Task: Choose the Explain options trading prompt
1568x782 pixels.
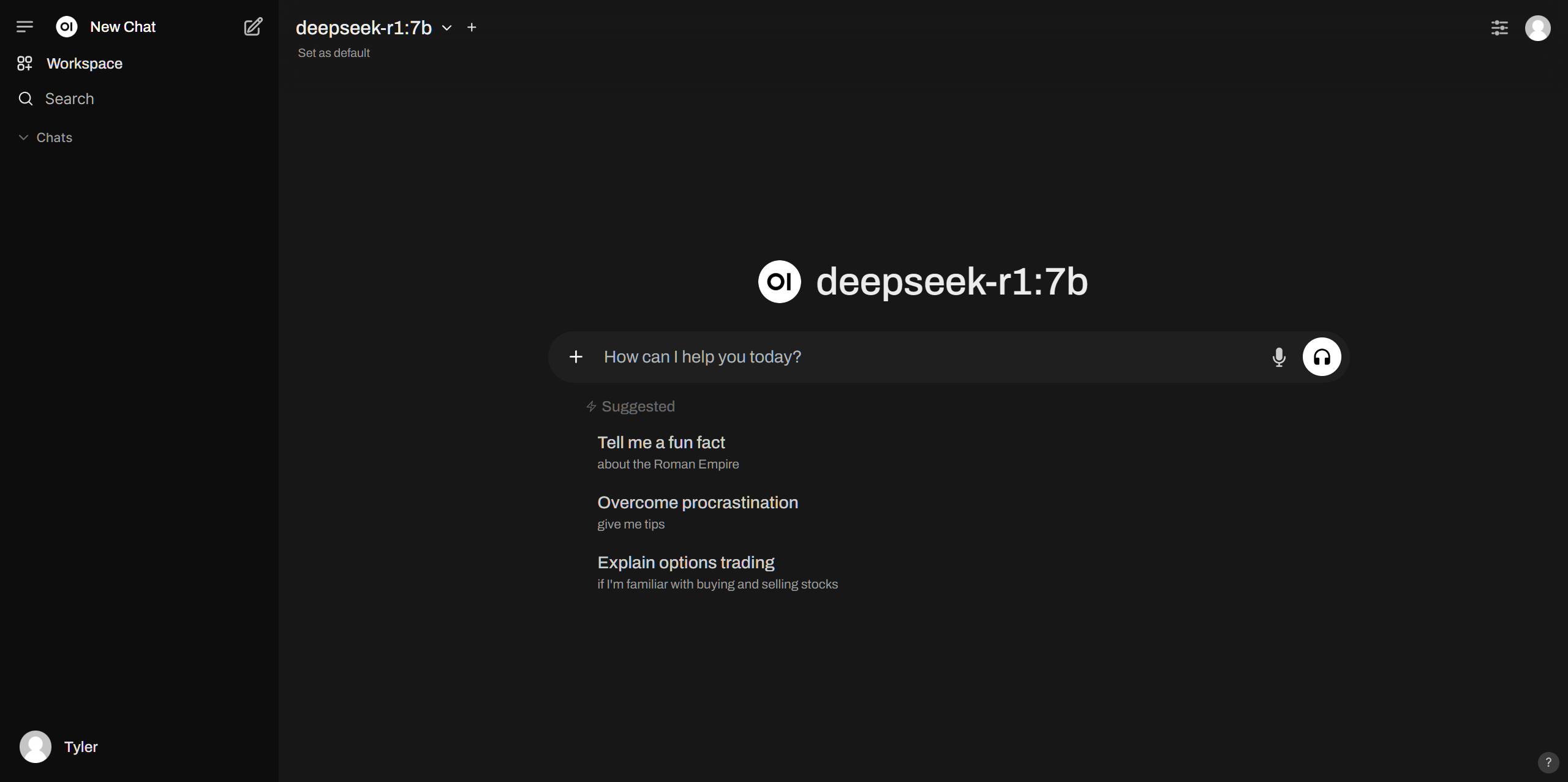Action: [x=685, y=562]
